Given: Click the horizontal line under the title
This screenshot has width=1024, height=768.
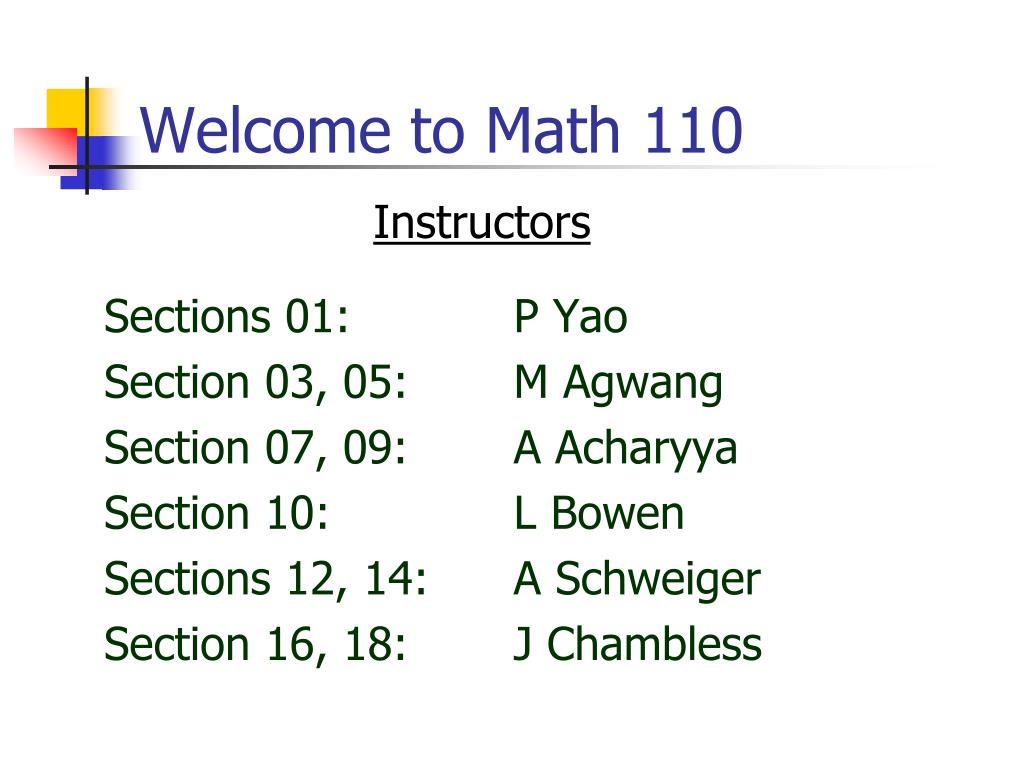Looking at the screenshot, I should [490, 167].
